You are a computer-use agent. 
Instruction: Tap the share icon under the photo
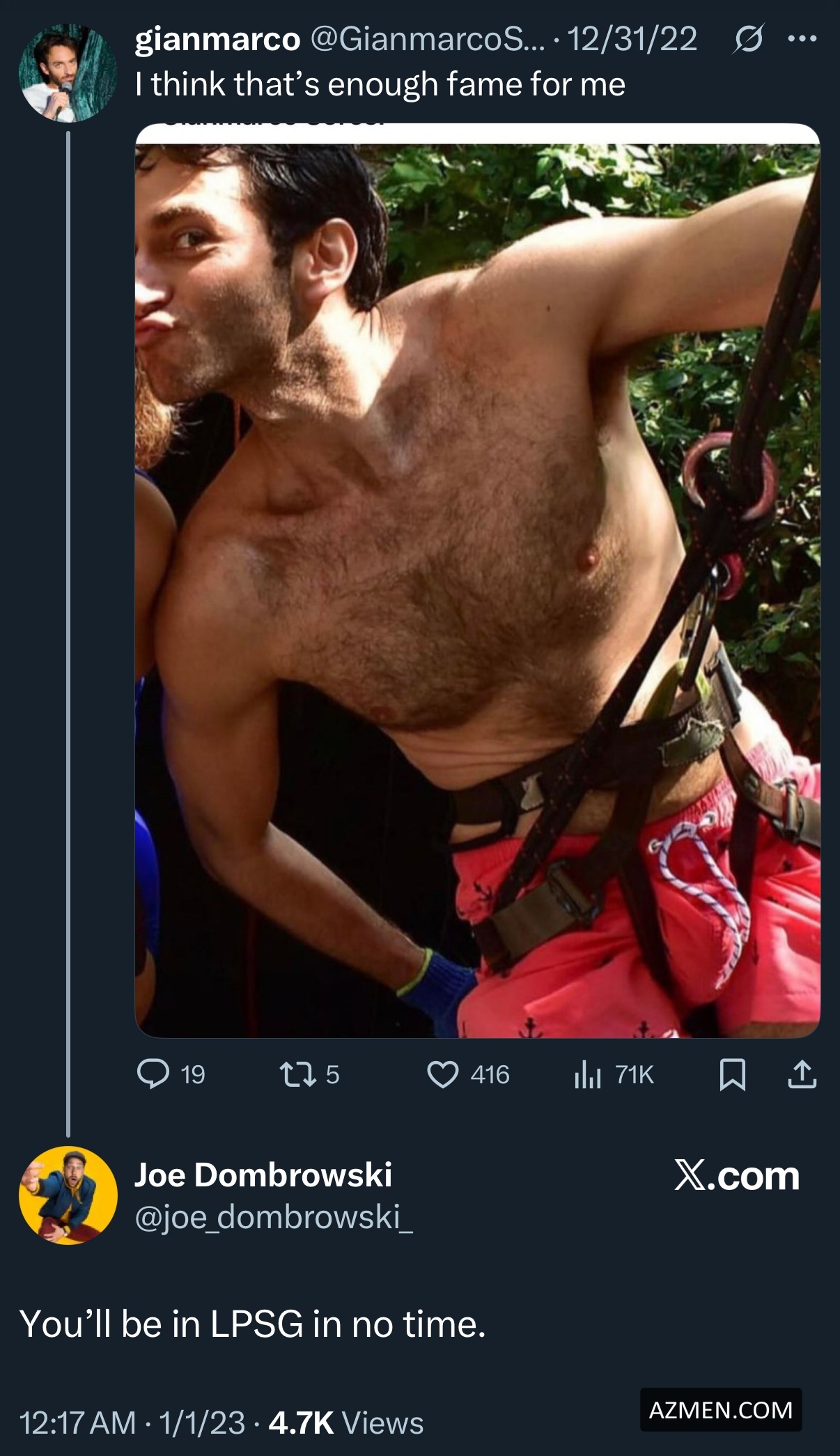[802, 1074]
